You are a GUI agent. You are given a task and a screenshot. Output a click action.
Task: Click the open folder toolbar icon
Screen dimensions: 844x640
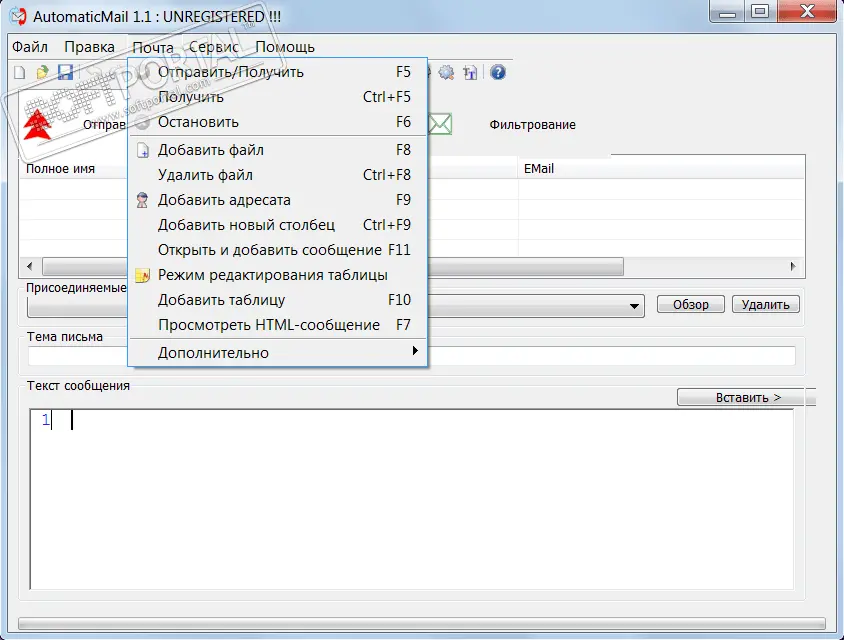[42, 72]
